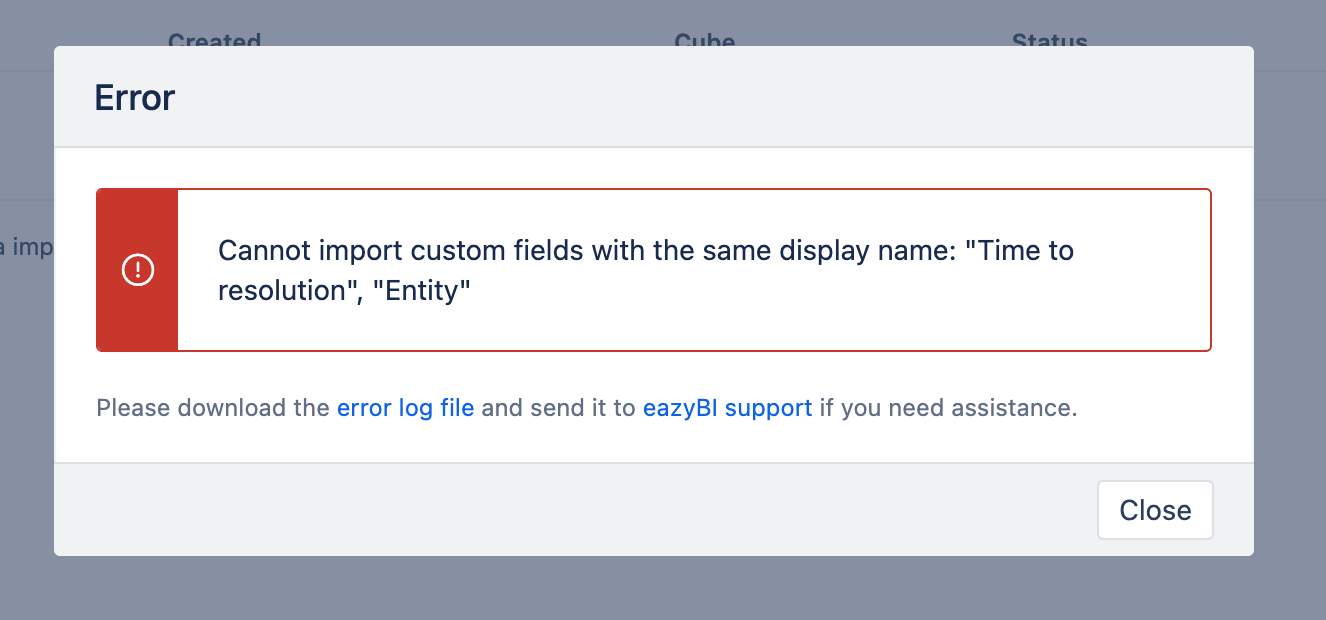Click the white exclamation mark error icon

click(137, 270)
